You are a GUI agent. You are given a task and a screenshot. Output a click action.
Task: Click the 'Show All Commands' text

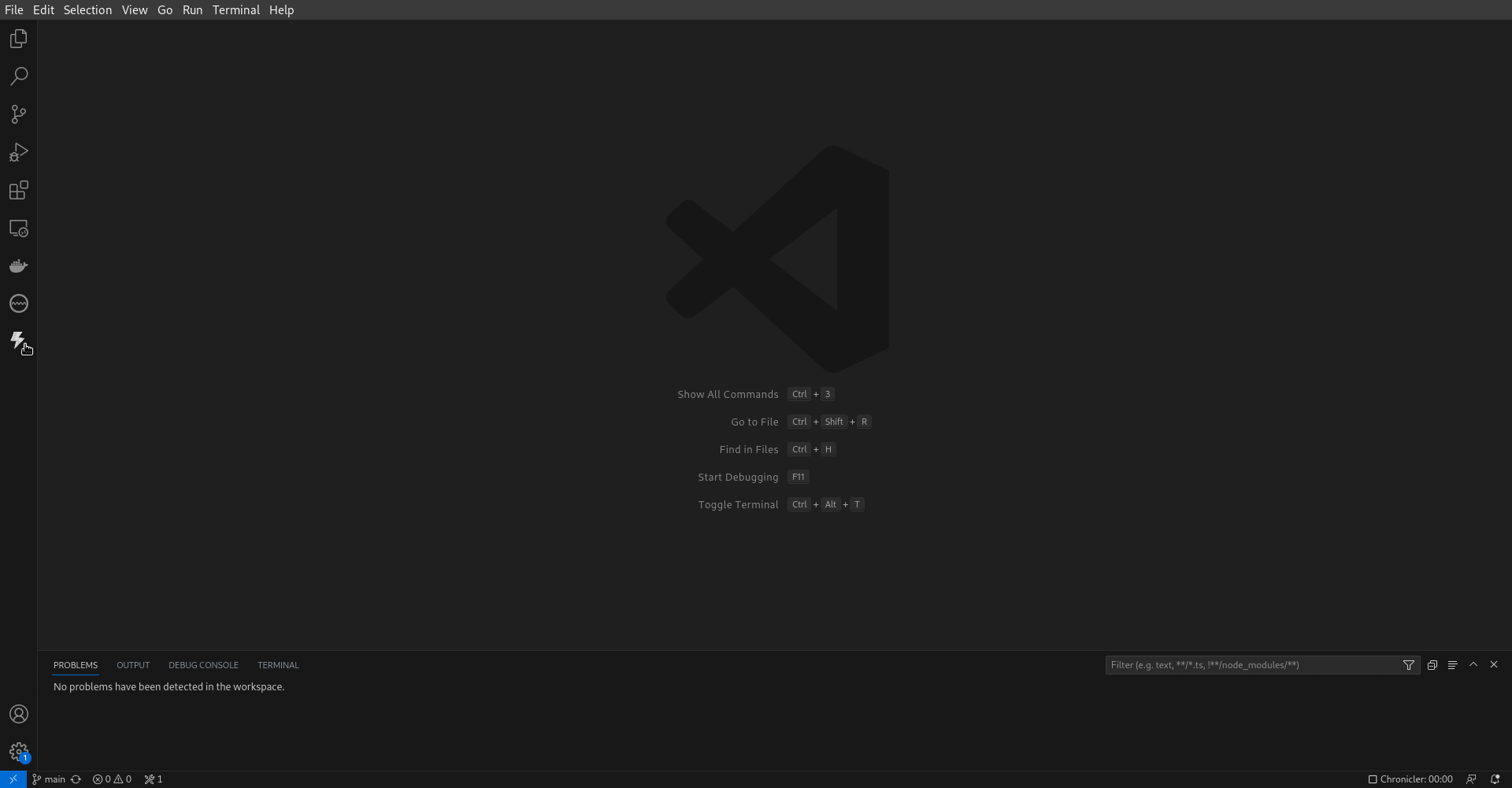[728, 394]
